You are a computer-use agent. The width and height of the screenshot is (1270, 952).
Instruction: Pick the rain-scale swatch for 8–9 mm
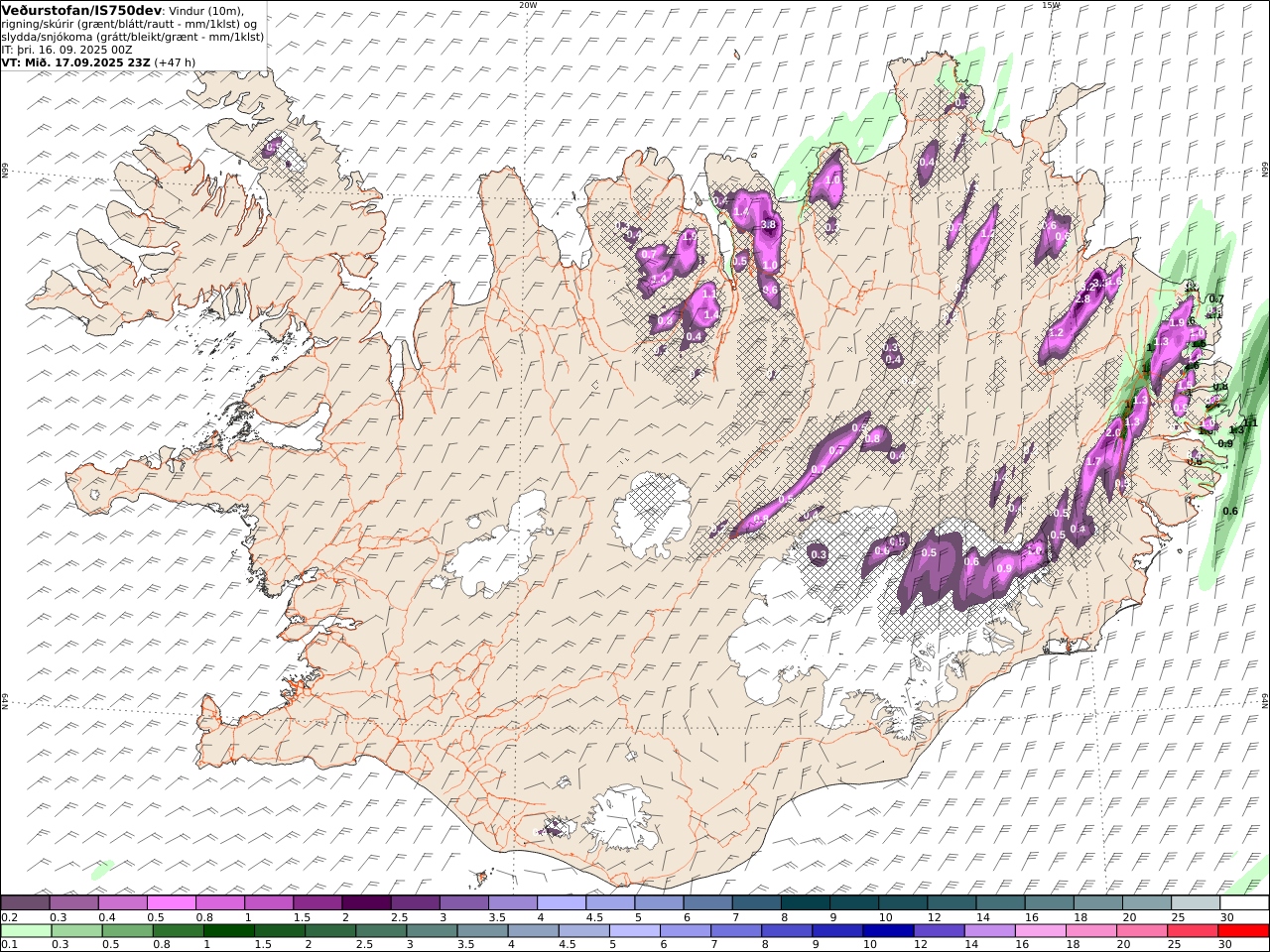[787, 931]
